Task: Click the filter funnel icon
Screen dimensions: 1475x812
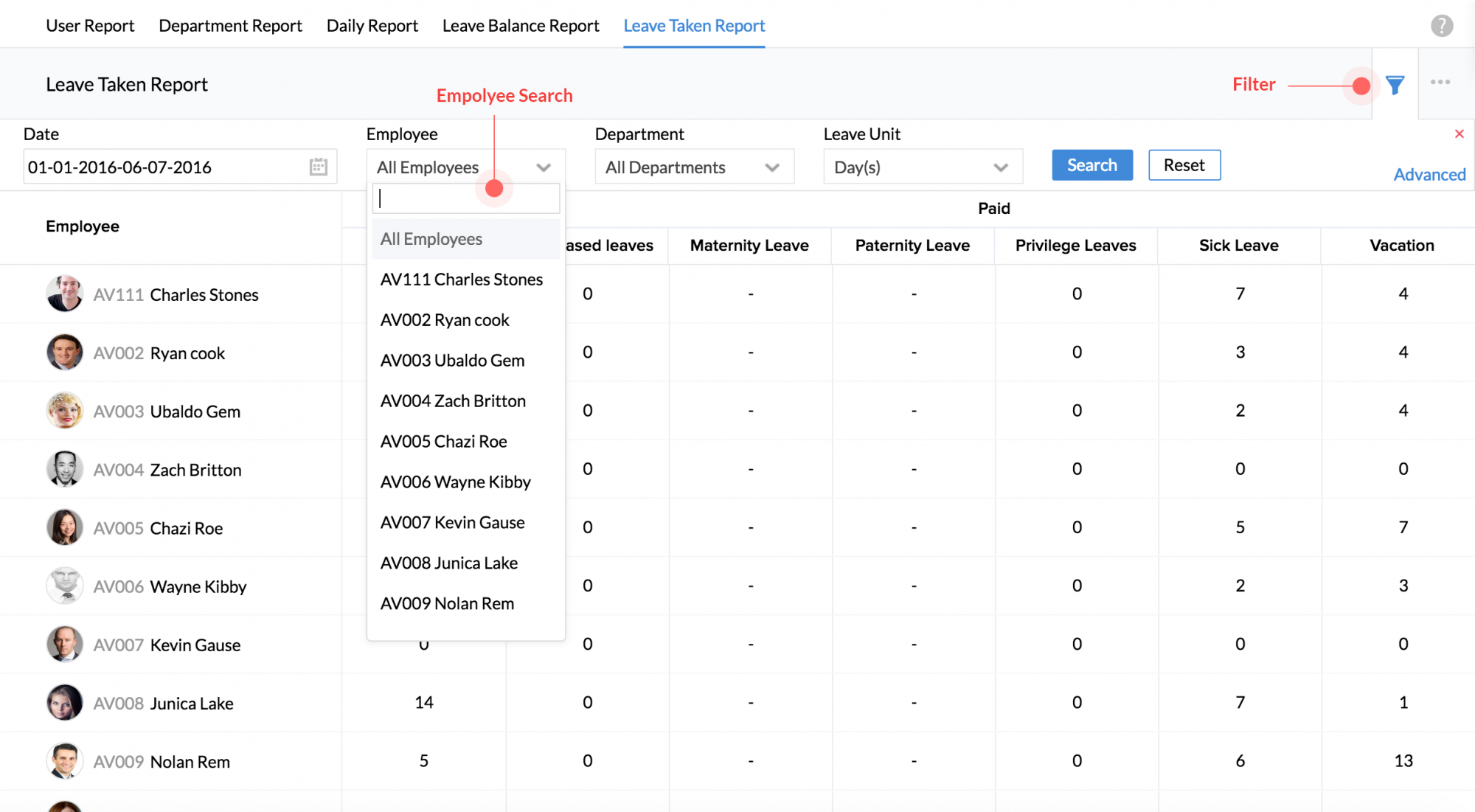Action: [1395, 86]
